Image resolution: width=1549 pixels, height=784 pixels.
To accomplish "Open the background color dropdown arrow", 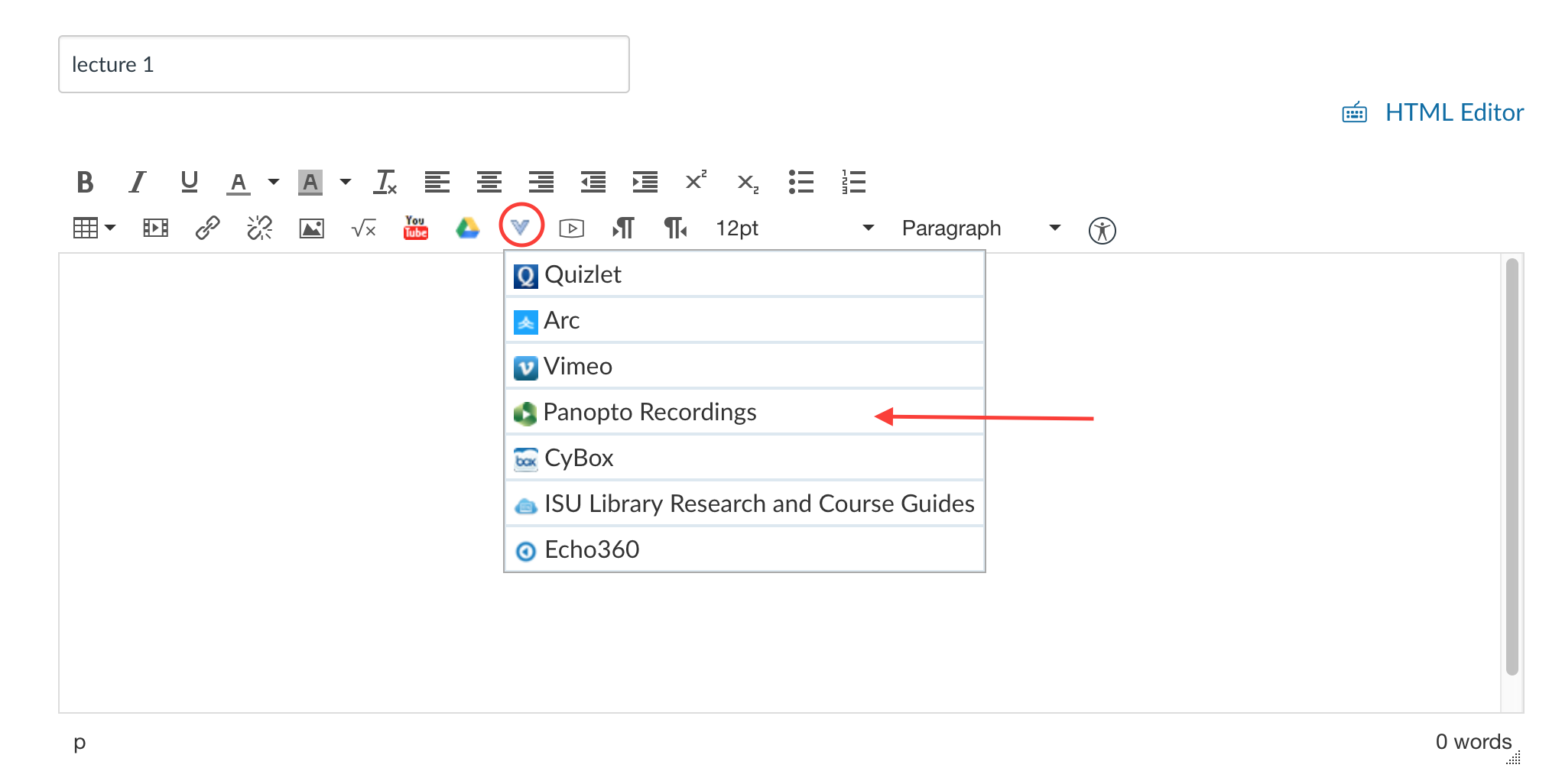I will pos(345,182).
